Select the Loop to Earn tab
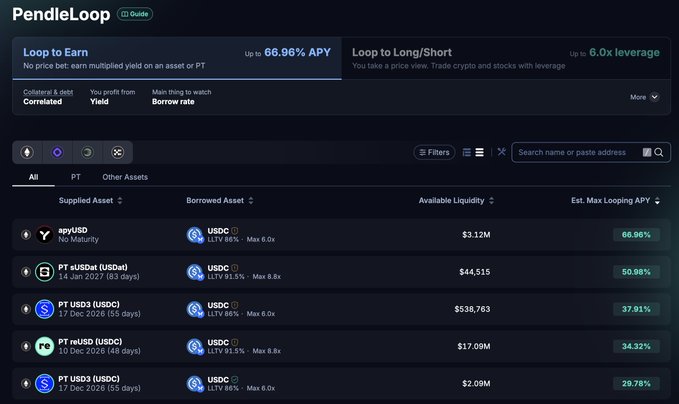The image size is (679, 404). click(x=177, y=58)
